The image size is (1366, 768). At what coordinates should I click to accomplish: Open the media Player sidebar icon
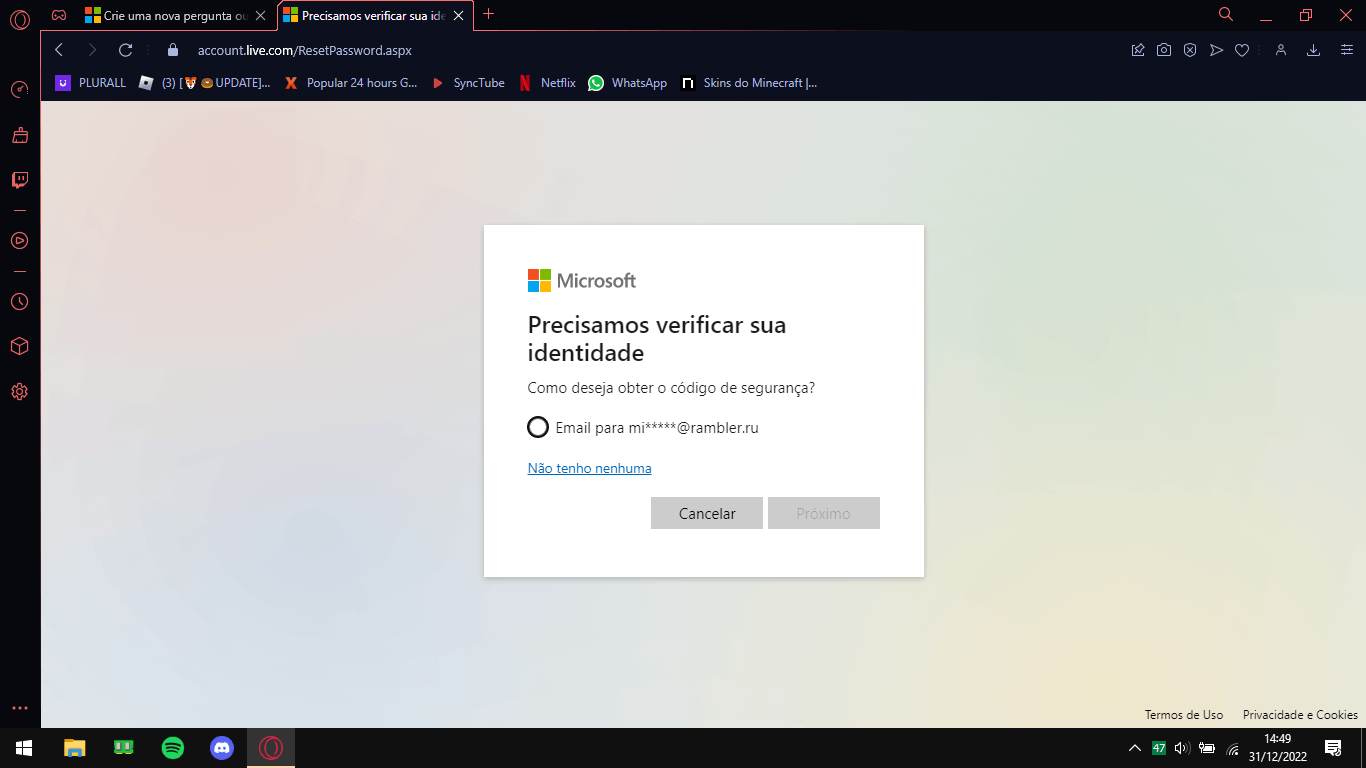[19, 240]
